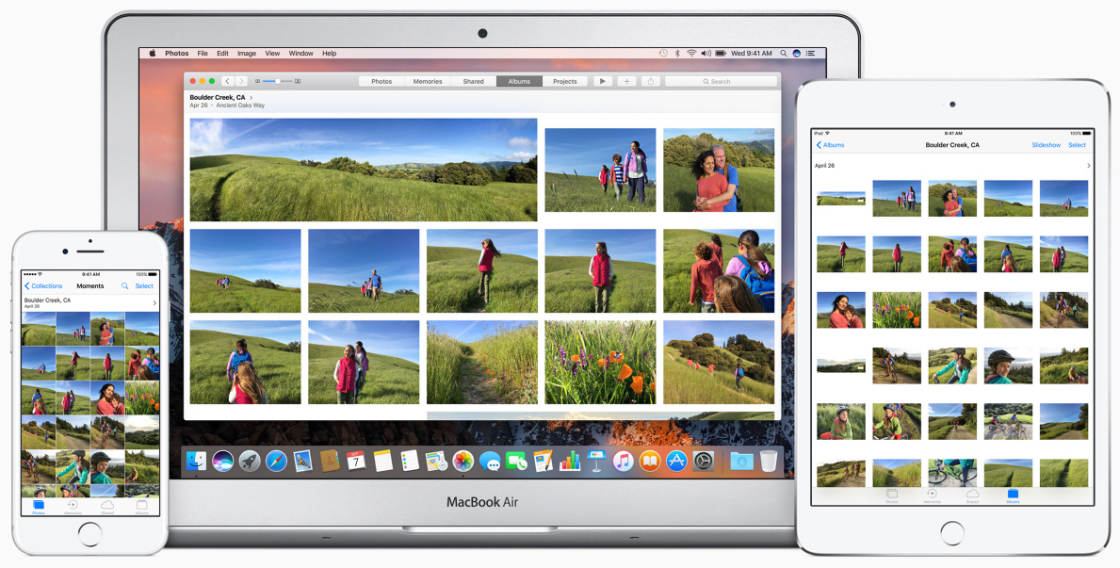This screenshot has width=1120, height=568.
Task: Click the Search field in Mac Photos
Action: click(720, 81)
